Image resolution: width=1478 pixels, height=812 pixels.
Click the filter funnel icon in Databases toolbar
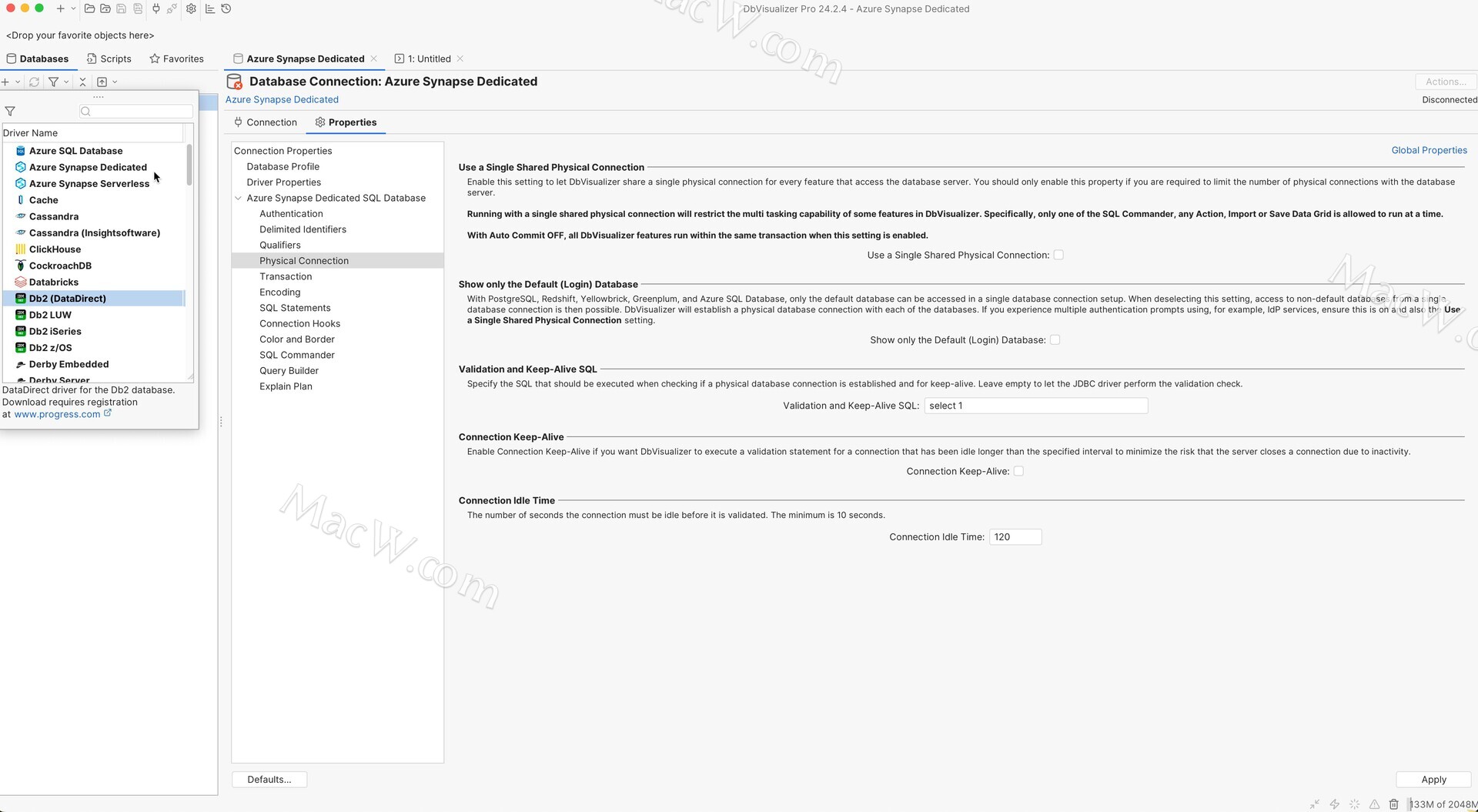click(x=53, y=82)
